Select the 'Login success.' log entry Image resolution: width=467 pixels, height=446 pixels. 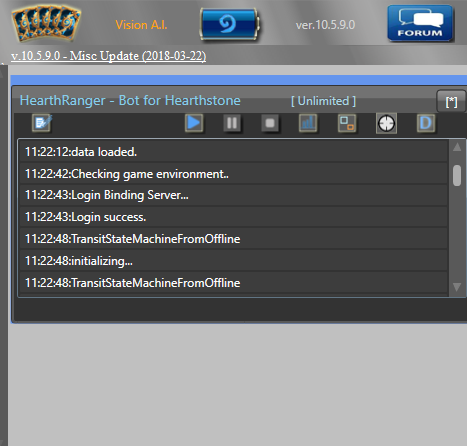point(233,217)
